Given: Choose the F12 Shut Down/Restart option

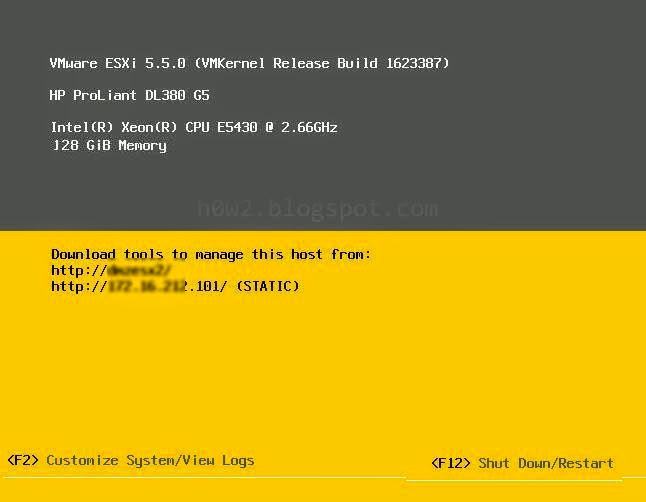Looking at the screenshot, I should click(x=522, y=463).
